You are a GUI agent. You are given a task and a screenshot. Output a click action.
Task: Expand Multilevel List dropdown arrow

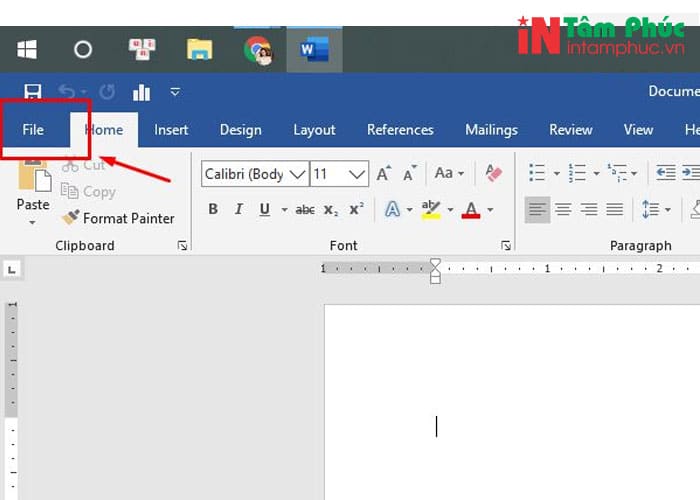pos(634,173)
